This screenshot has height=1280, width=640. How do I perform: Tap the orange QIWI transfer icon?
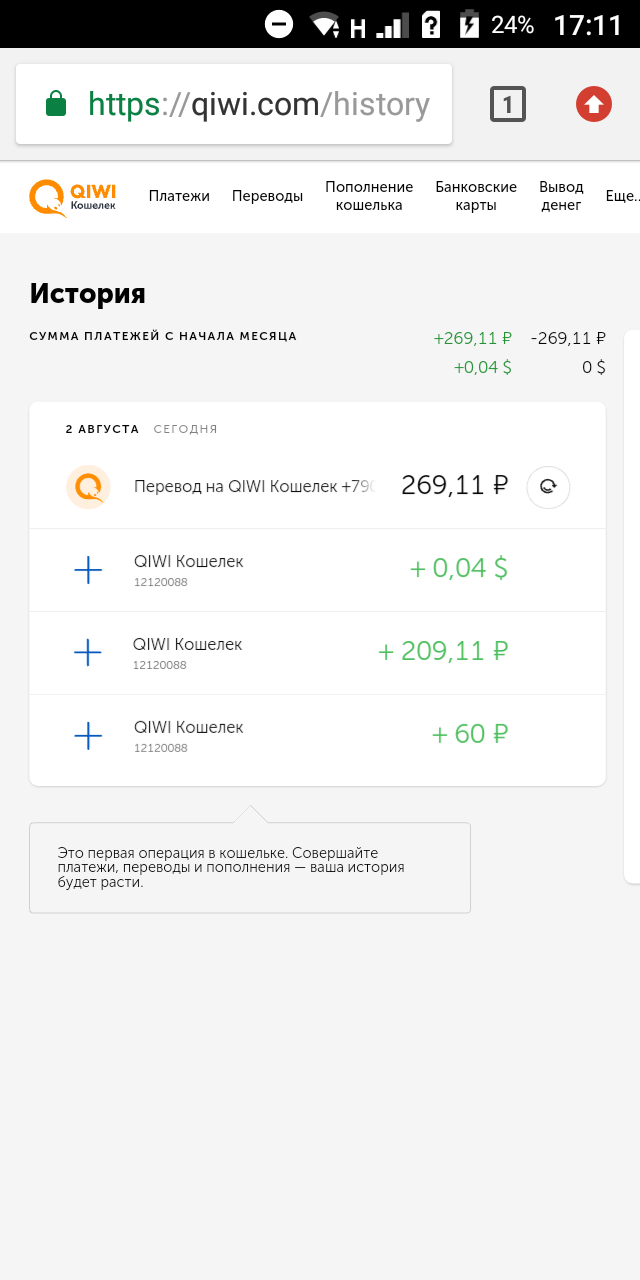click(88, 487)
